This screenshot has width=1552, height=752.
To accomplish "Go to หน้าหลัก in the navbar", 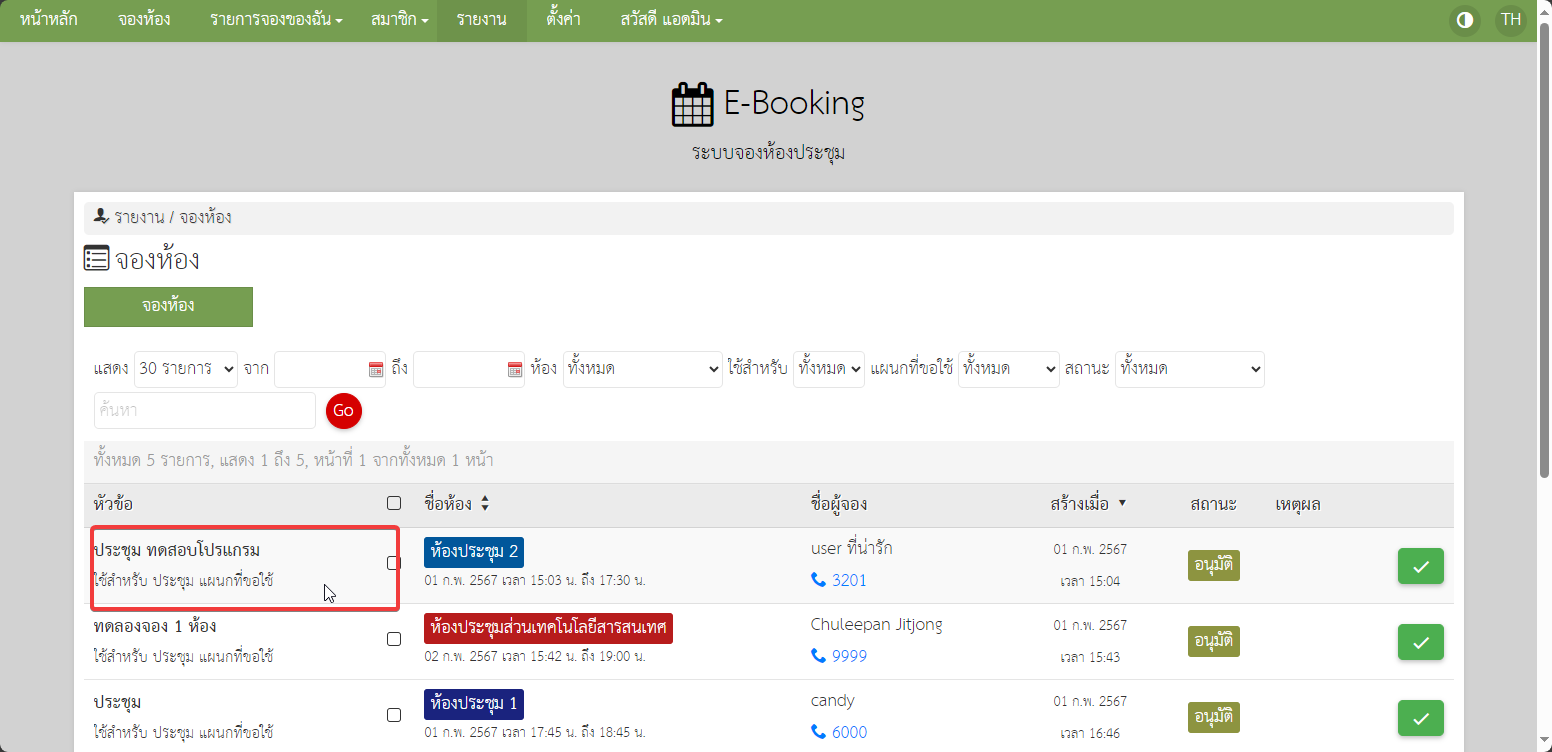I will [49, 20].
